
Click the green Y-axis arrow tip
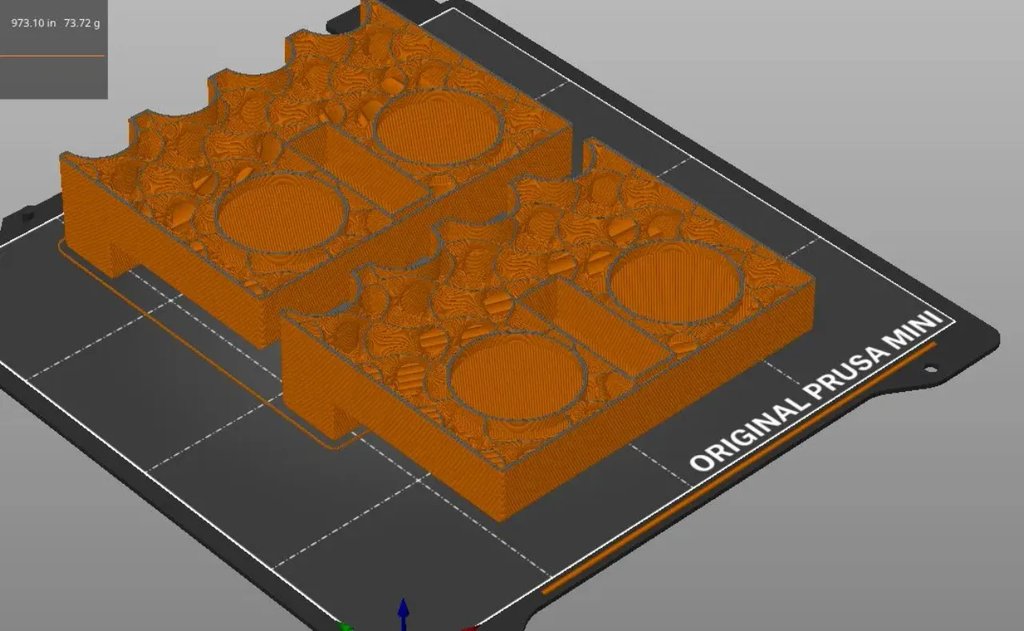pyautogui.click(x=345, y=627)
